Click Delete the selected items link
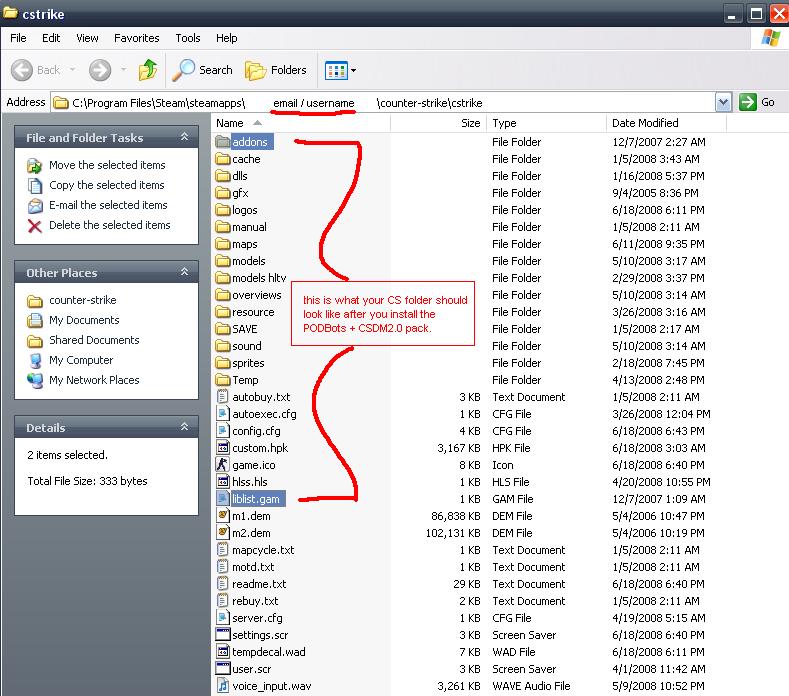This screenshot has height=696, width=789. tap(110, 225)
